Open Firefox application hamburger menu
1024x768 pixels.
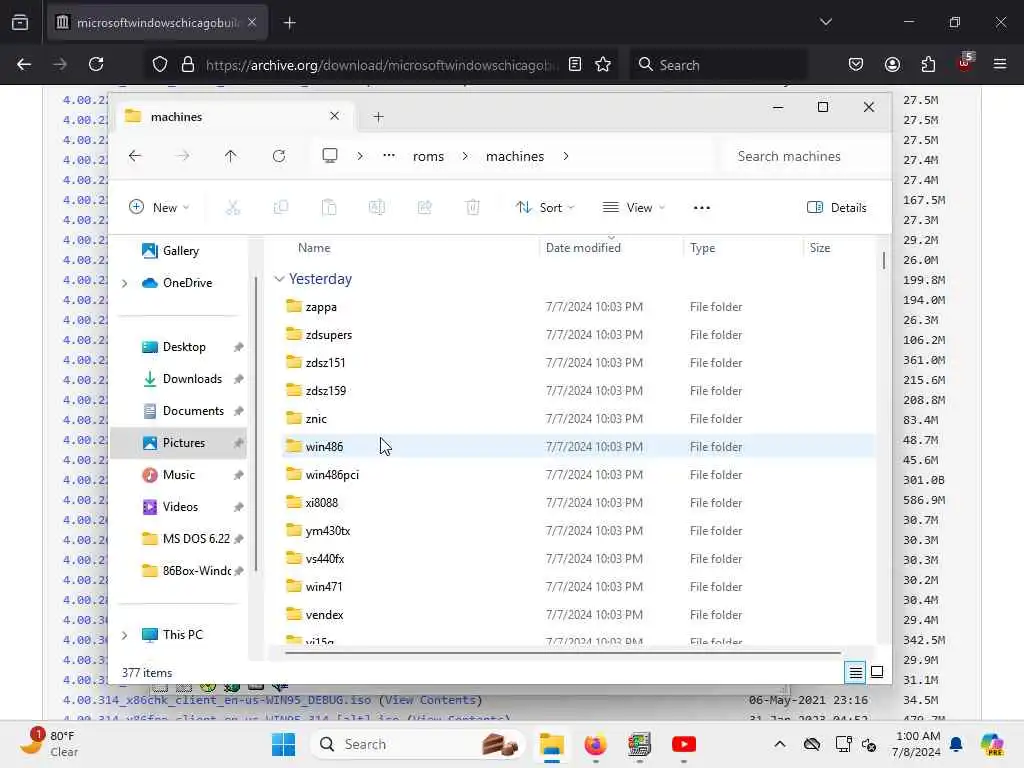click(x=1000, y=65)
